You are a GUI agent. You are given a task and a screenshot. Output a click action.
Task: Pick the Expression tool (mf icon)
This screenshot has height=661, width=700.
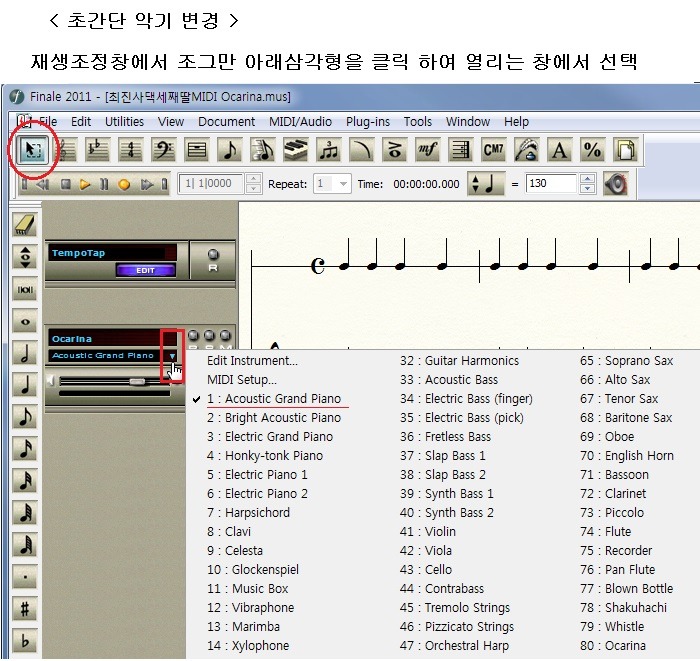pyautogui.click(x=428, y=150)
